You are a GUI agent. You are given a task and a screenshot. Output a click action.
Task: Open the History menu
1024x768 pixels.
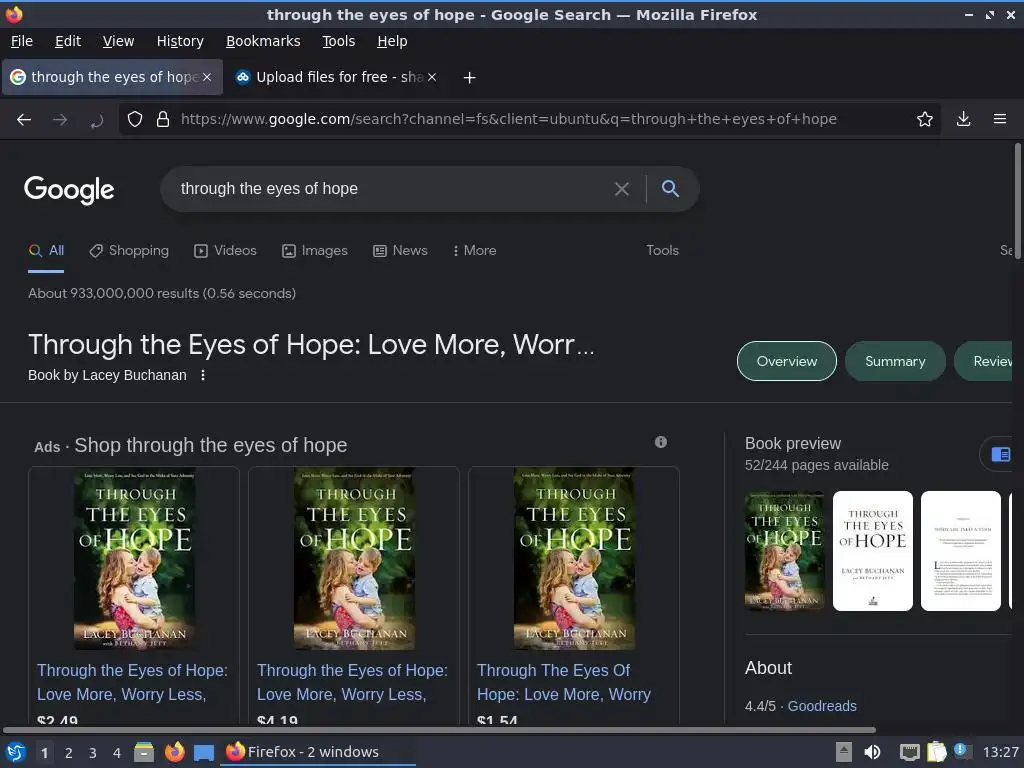[x=180, y=41]
